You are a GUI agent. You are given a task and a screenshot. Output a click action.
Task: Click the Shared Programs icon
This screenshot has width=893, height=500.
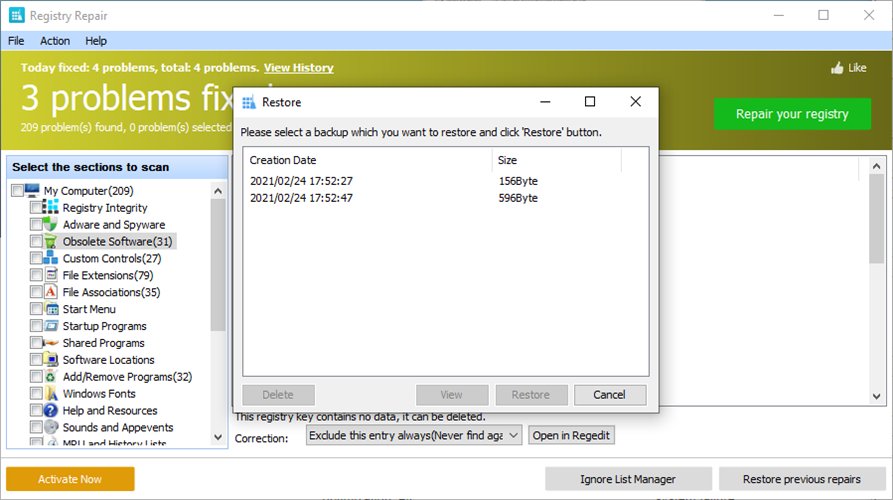click(51, 343)
